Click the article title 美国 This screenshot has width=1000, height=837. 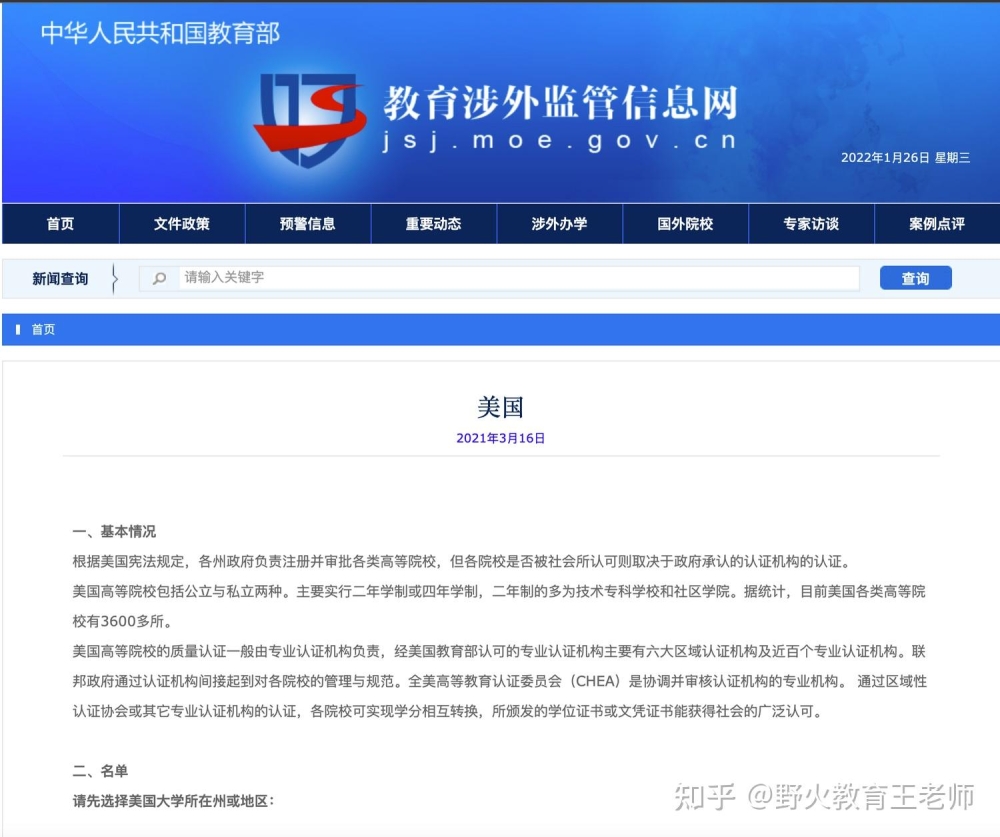coord(500,407)
